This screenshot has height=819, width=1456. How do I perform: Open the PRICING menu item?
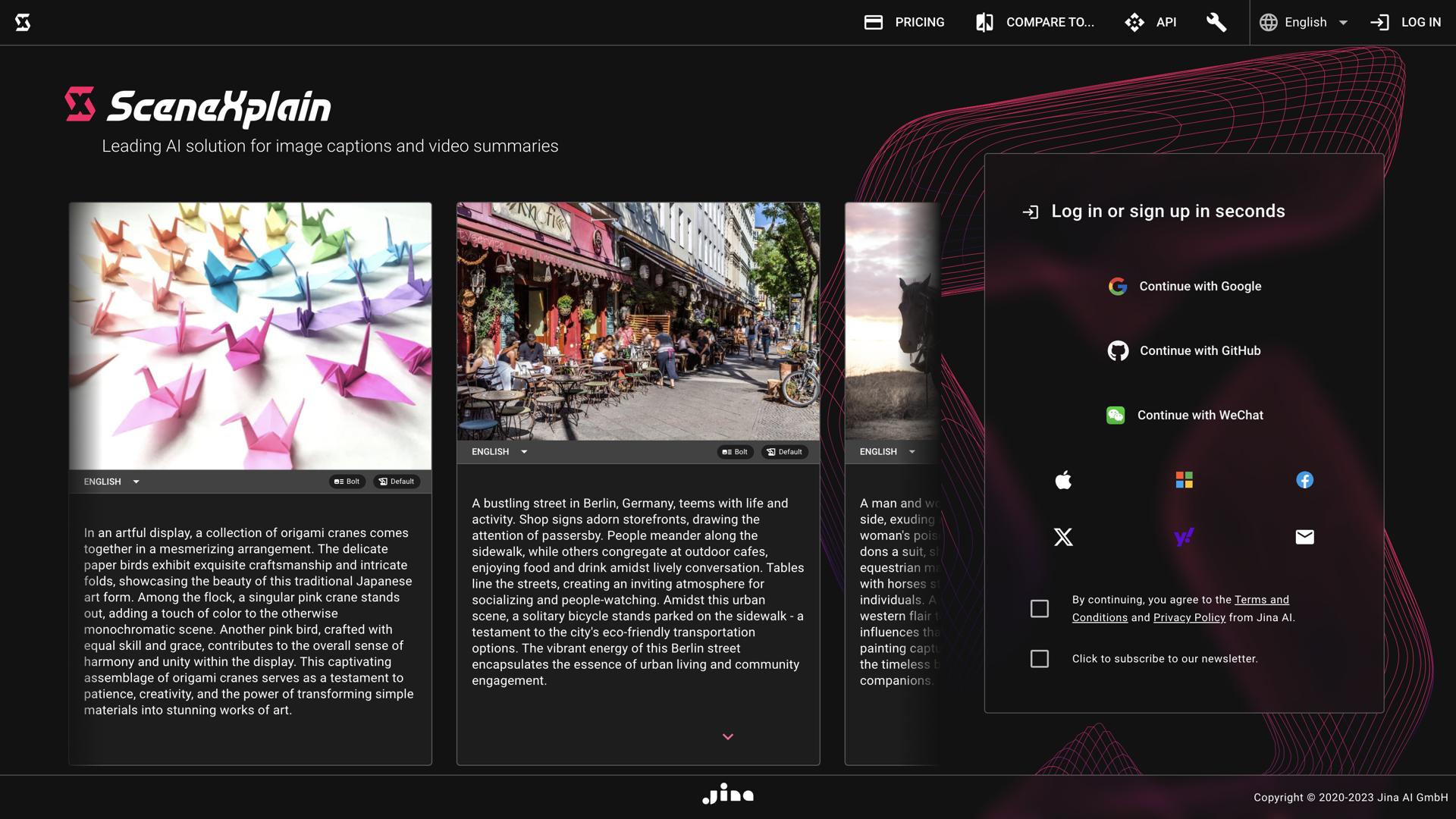[x=905, y=22]
